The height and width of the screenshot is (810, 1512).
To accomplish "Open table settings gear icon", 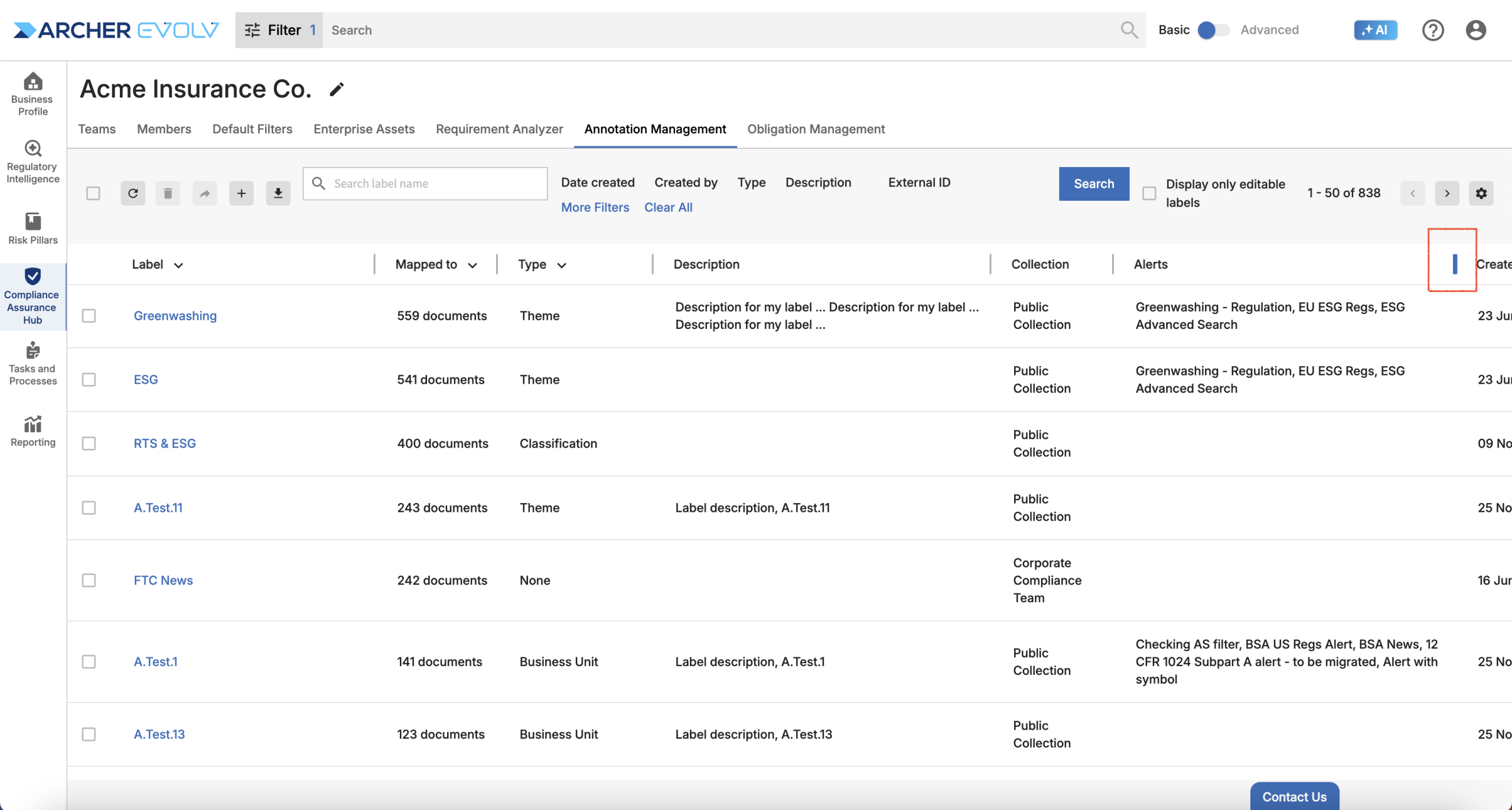I will 1481,193.
